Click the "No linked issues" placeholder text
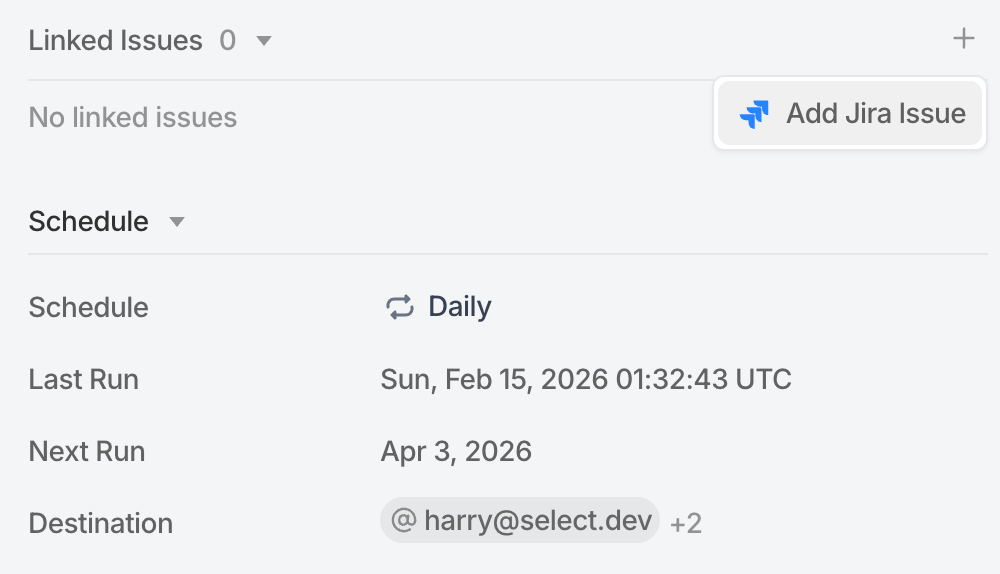 coord(133,118)
